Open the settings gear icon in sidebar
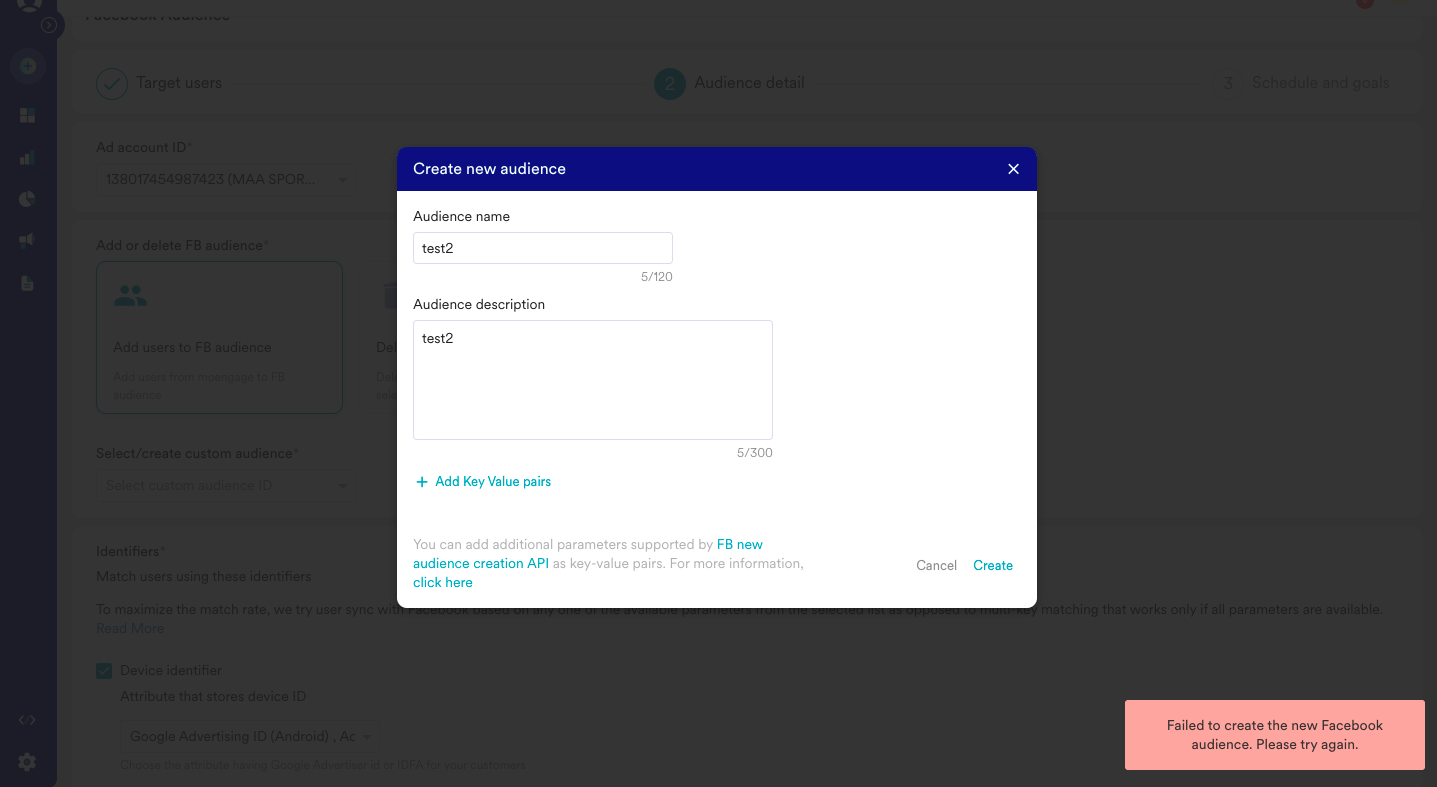Screen dimensions: 1437x787 click(28, 762)
